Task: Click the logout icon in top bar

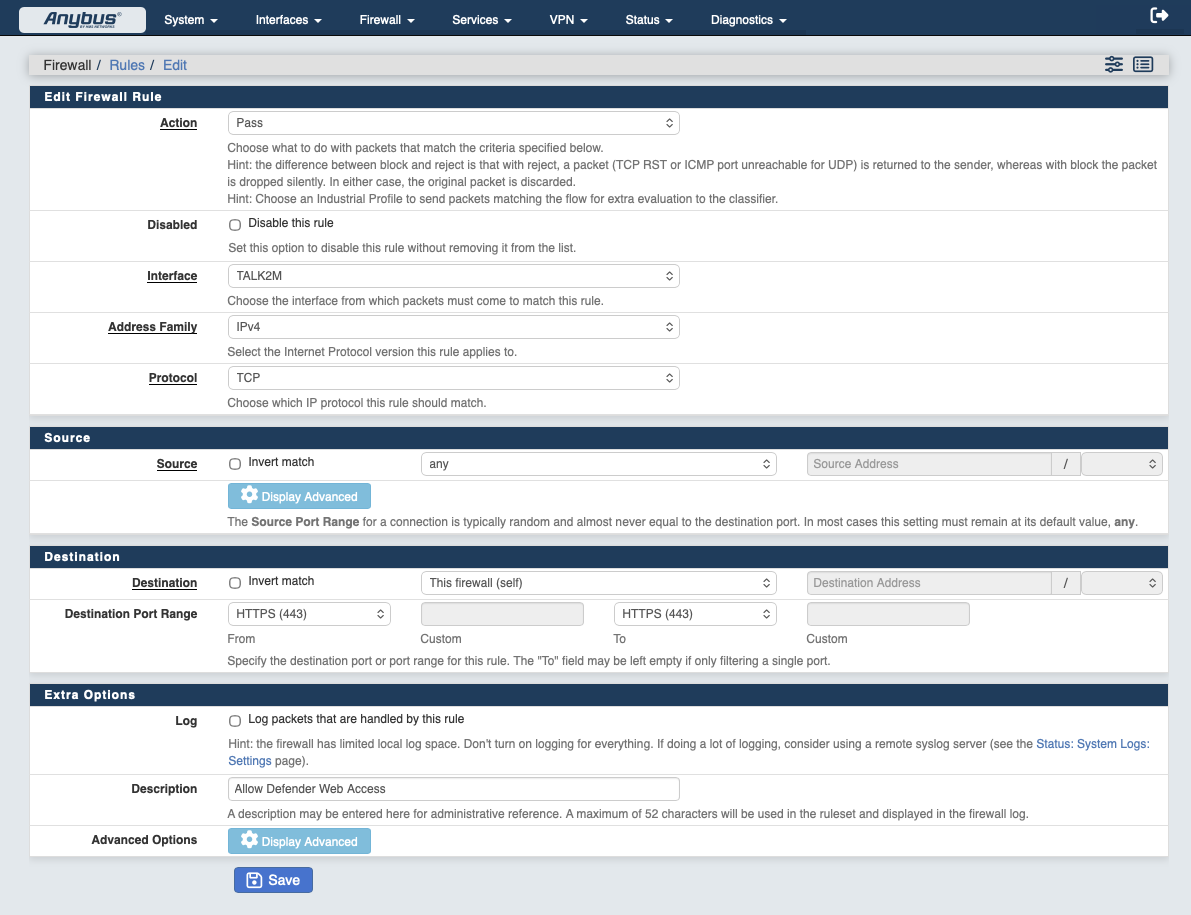Action: tap(1159, 15)
